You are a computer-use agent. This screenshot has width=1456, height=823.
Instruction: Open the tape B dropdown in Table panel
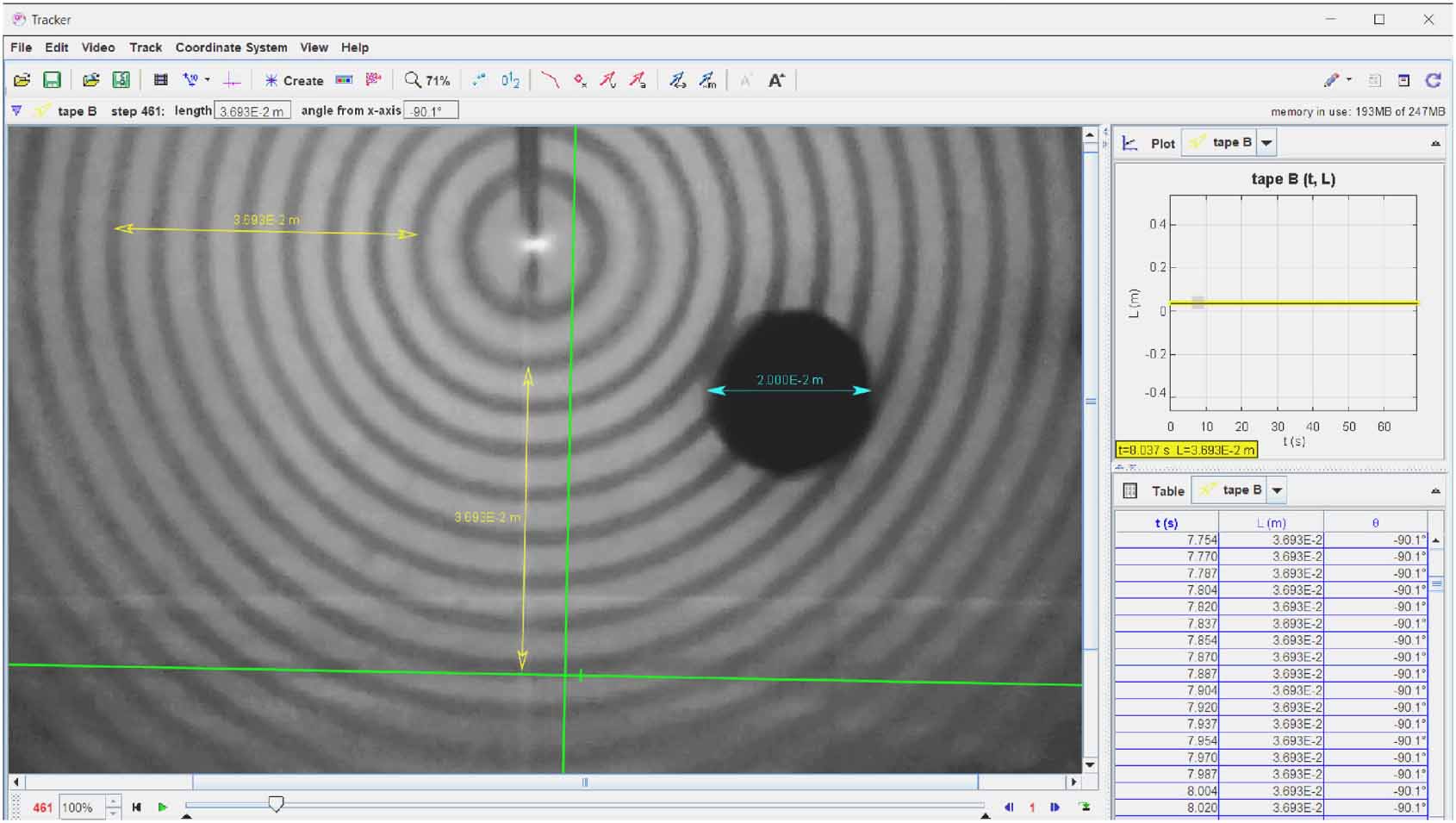tap(1276, 490)
